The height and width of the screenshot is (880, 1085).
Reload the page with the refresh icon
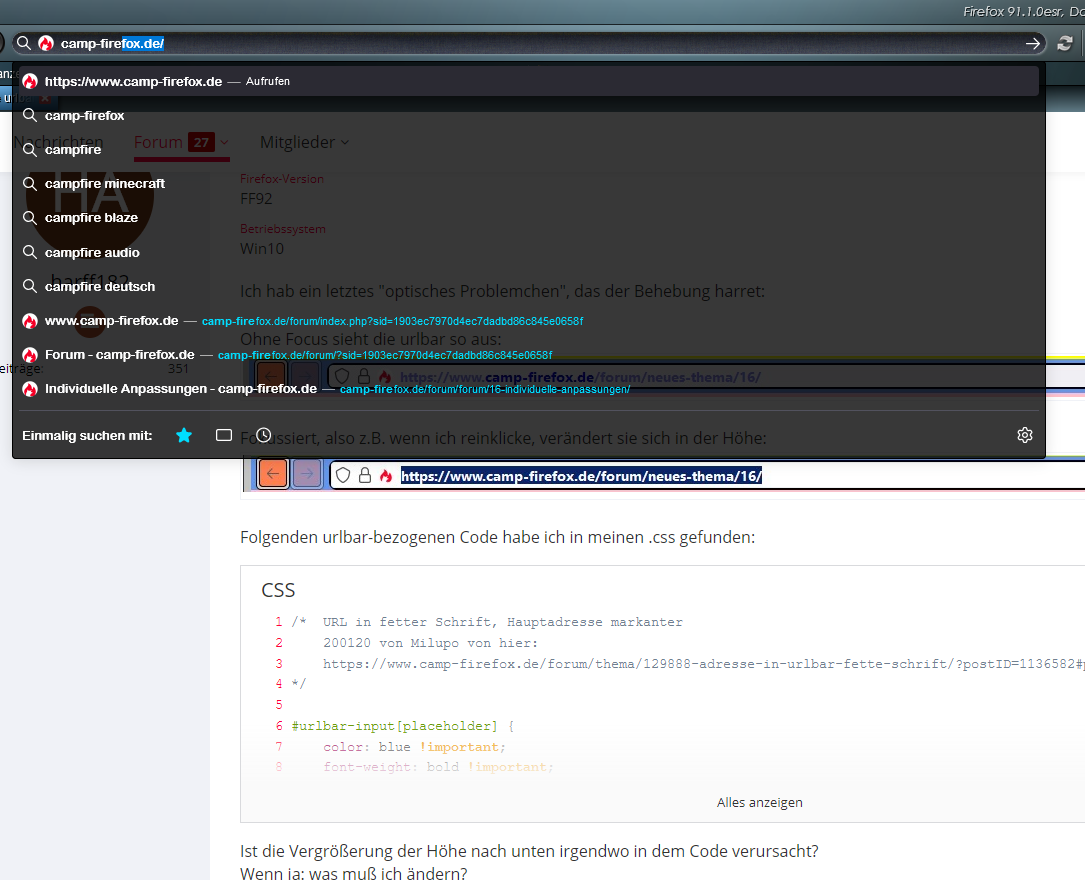coord(1065,44)
